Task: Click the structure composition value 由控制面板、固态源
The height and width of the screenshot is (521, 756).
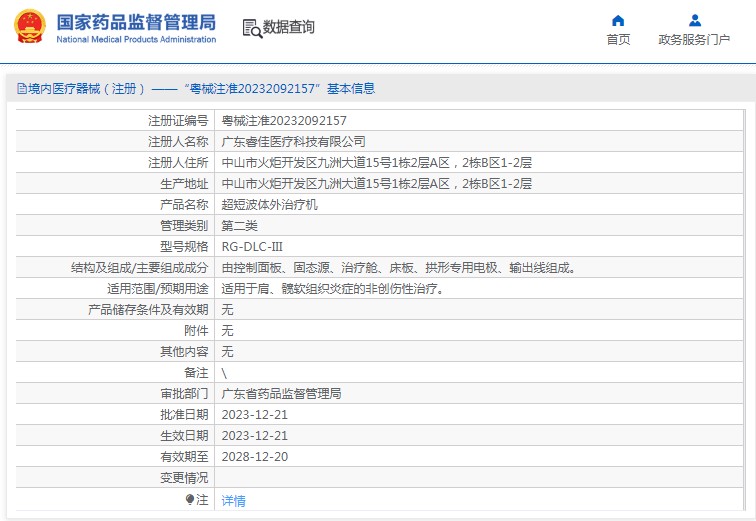Action: [398, 267]
